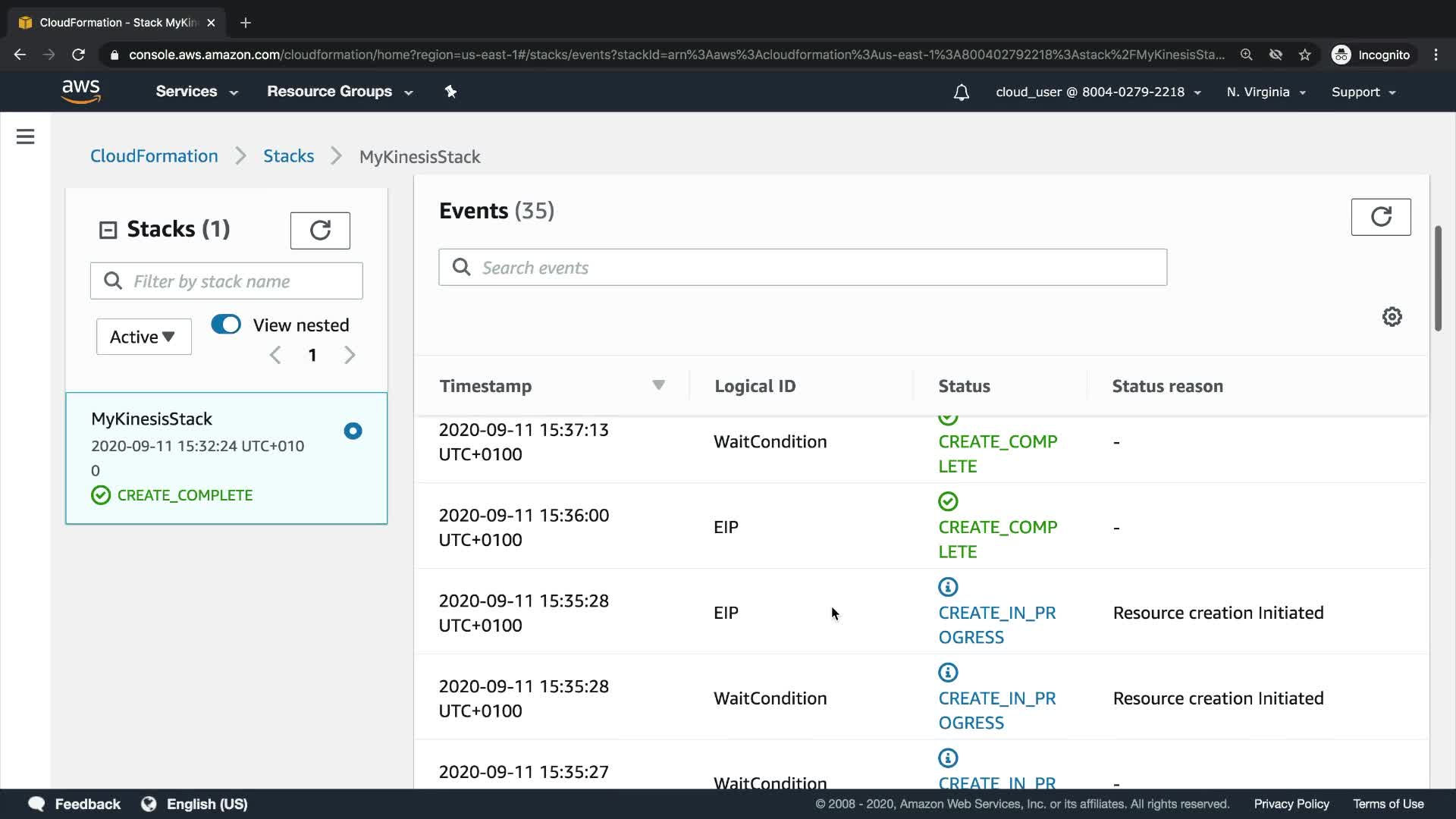The image size is (1456, 819).
Task: Open the N. Virginia region dropdown
Action: coord(1266,92)
